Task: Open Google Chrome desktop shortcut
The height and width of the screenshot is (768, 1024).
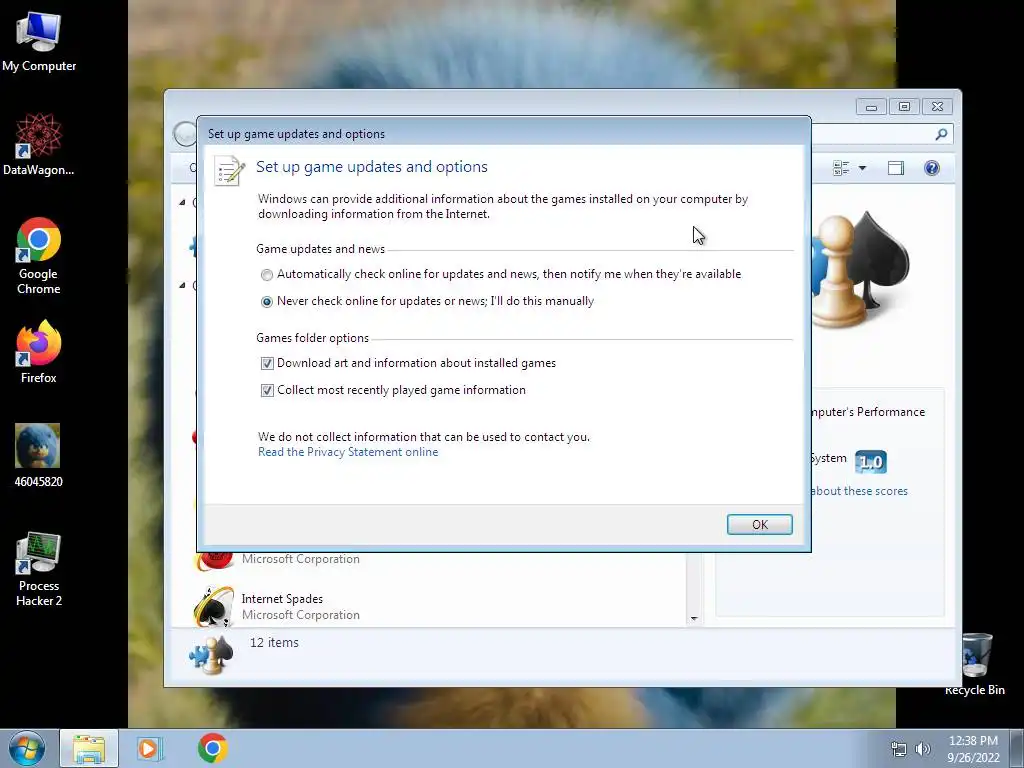Action: point(39,256)
